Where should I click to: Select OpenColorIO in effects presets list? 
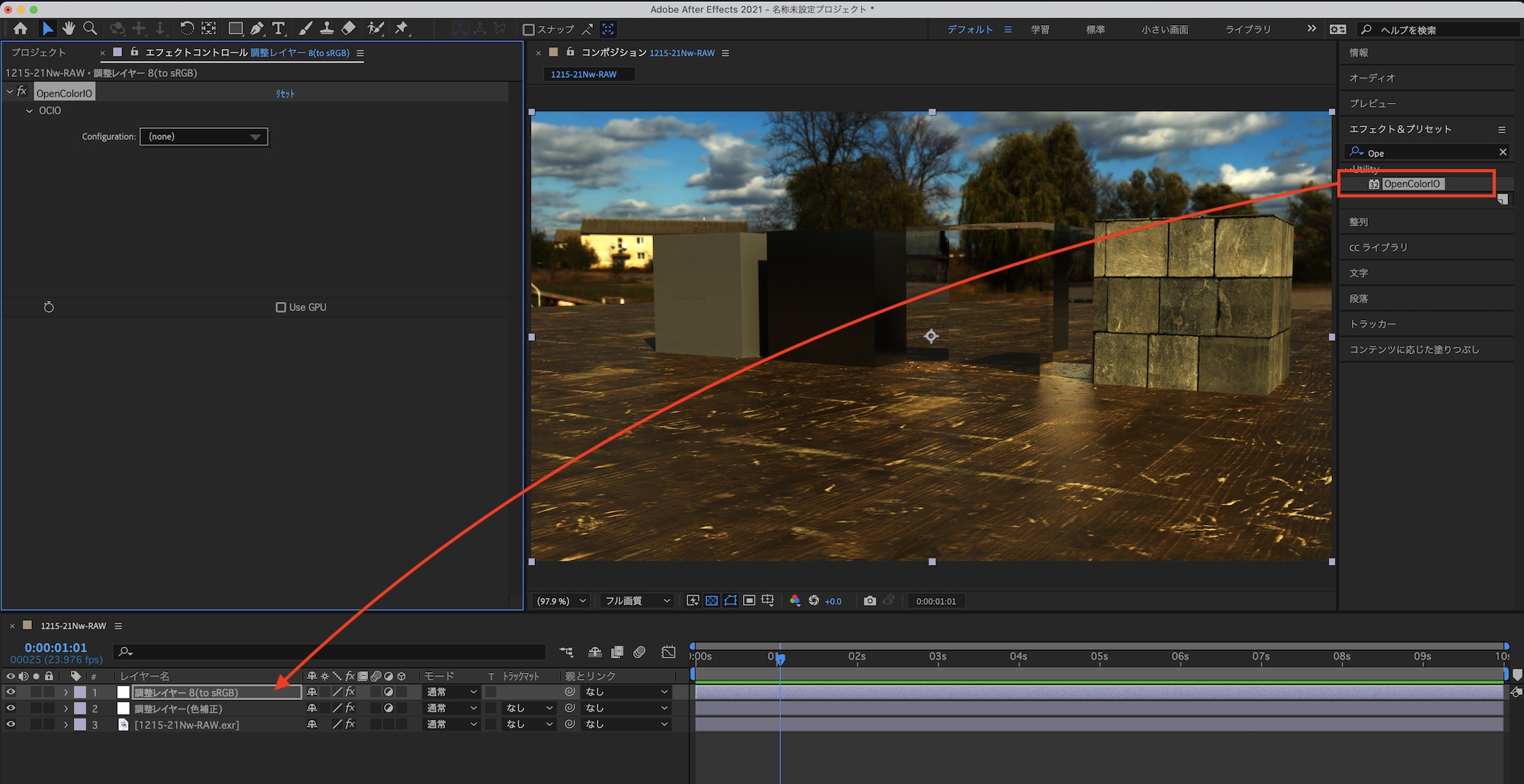tap(1411, 184)
